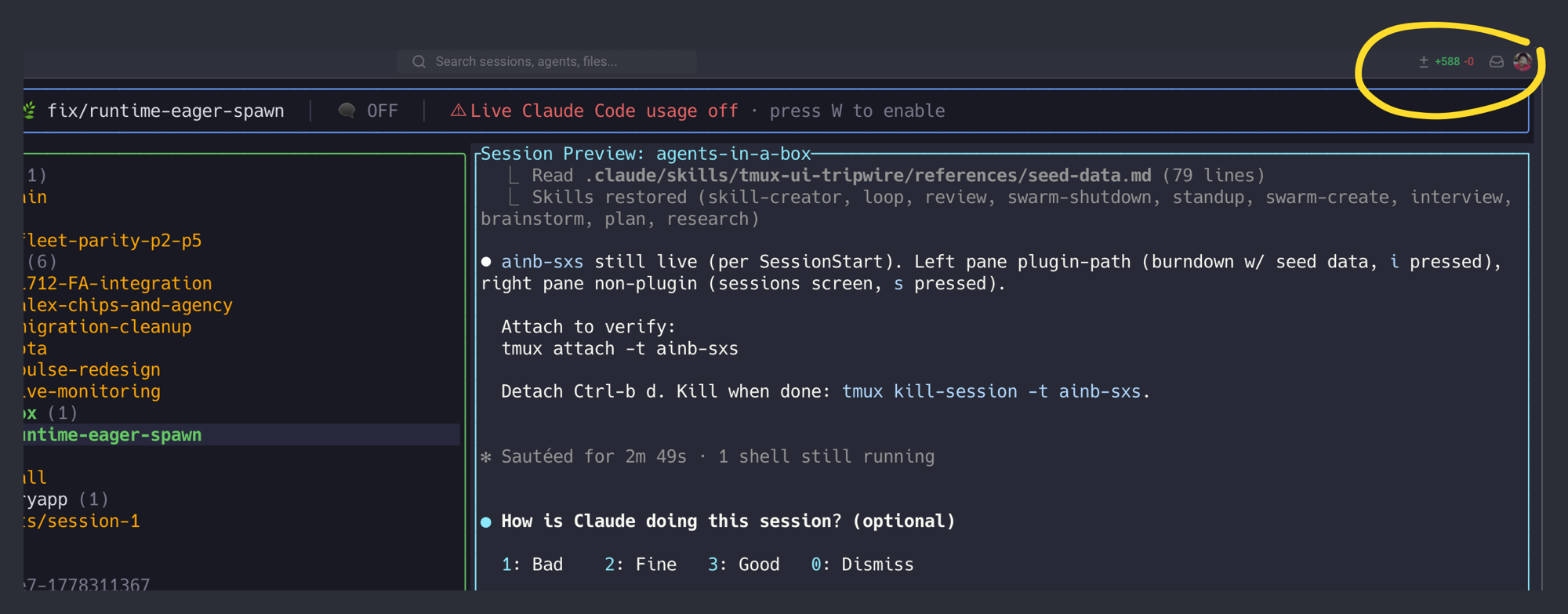The width and height of the screenshot is (1568, 614).
Task: Click the press W to enable hint
Action: (857, 111)
